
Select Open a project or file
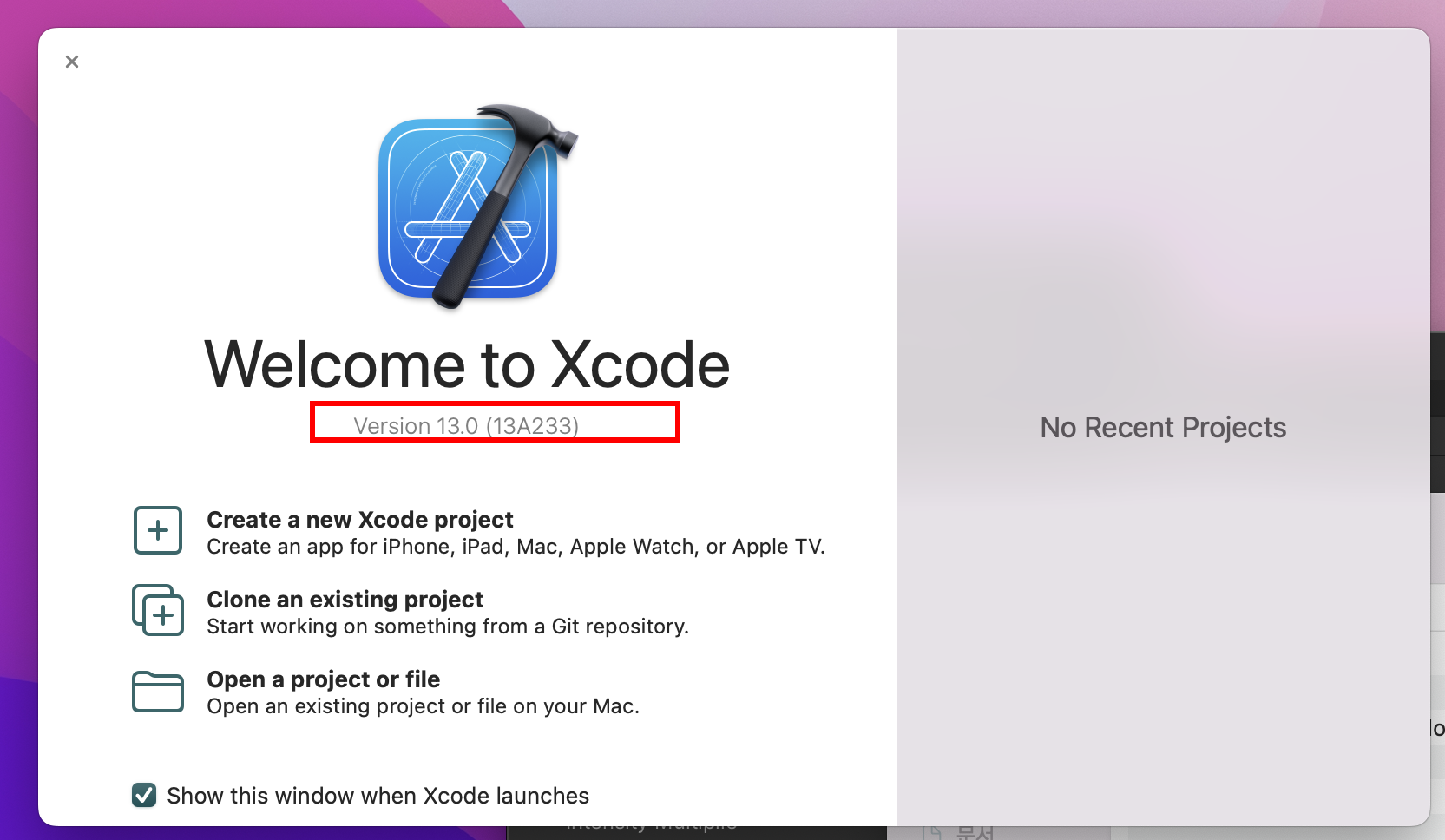[x=323, y=679]
